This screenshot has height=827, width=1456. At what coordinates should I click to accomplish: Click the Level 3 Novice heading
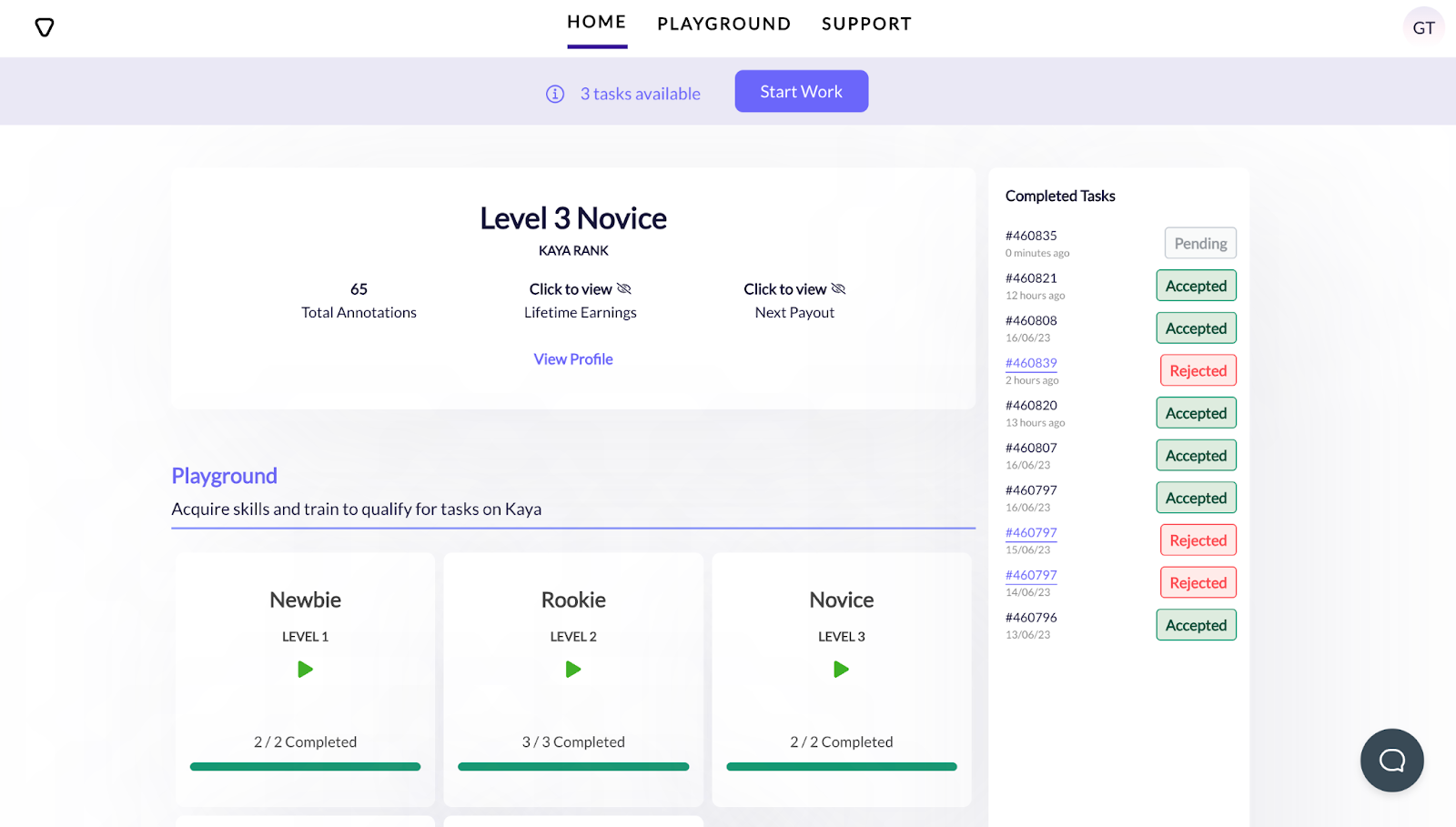(x=573, y=218)
